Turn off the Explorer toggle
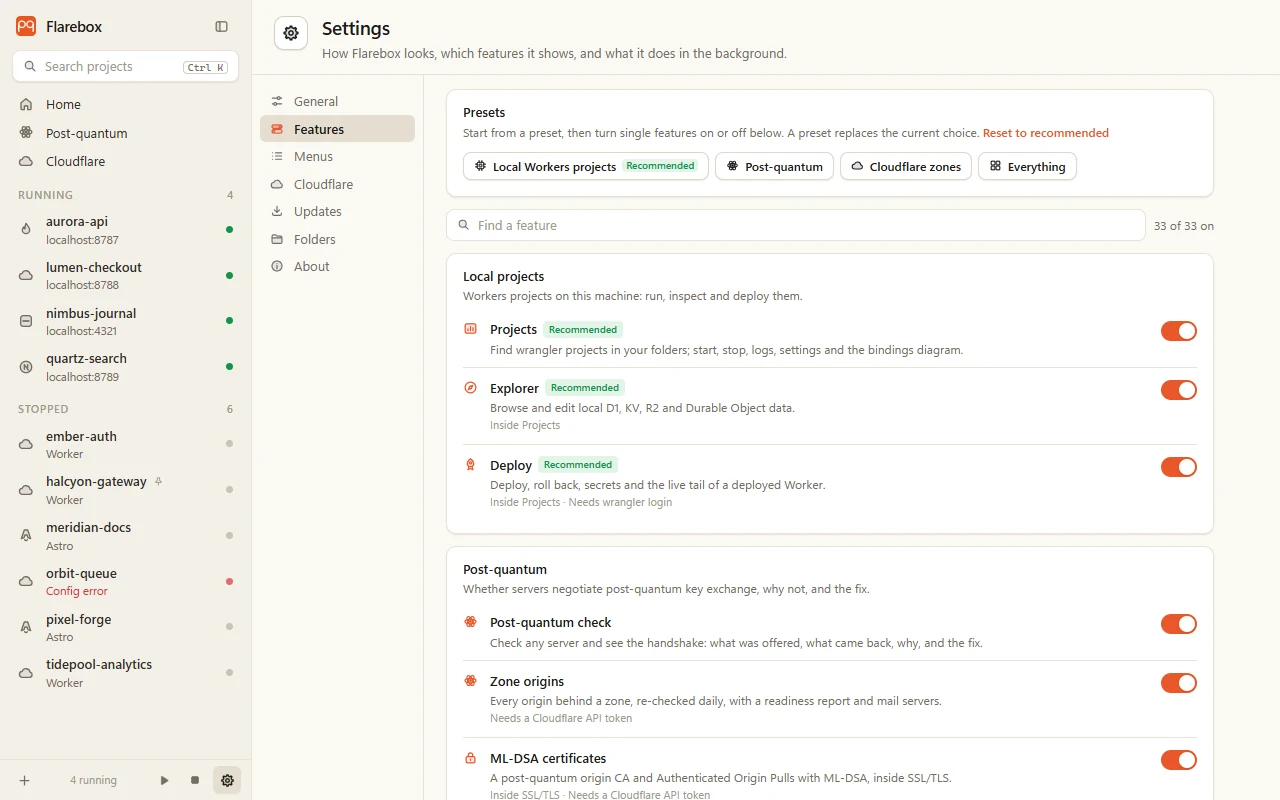This screenshot has height=800, width=1280. pyautogui.click(x=1179, y=390)
